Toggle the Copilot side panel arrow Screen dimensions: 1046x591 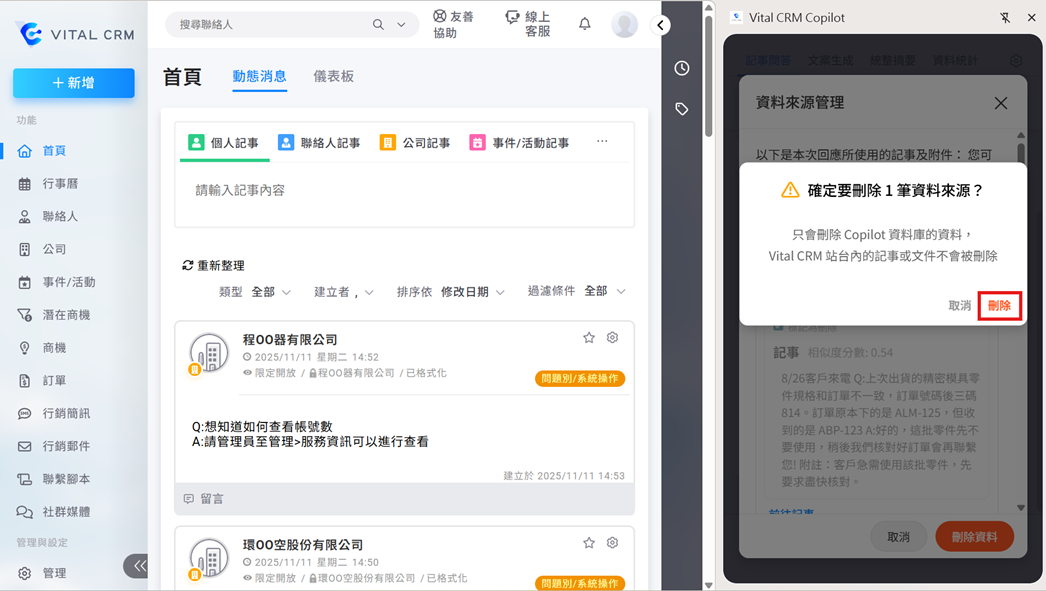(x=661, y=25)
